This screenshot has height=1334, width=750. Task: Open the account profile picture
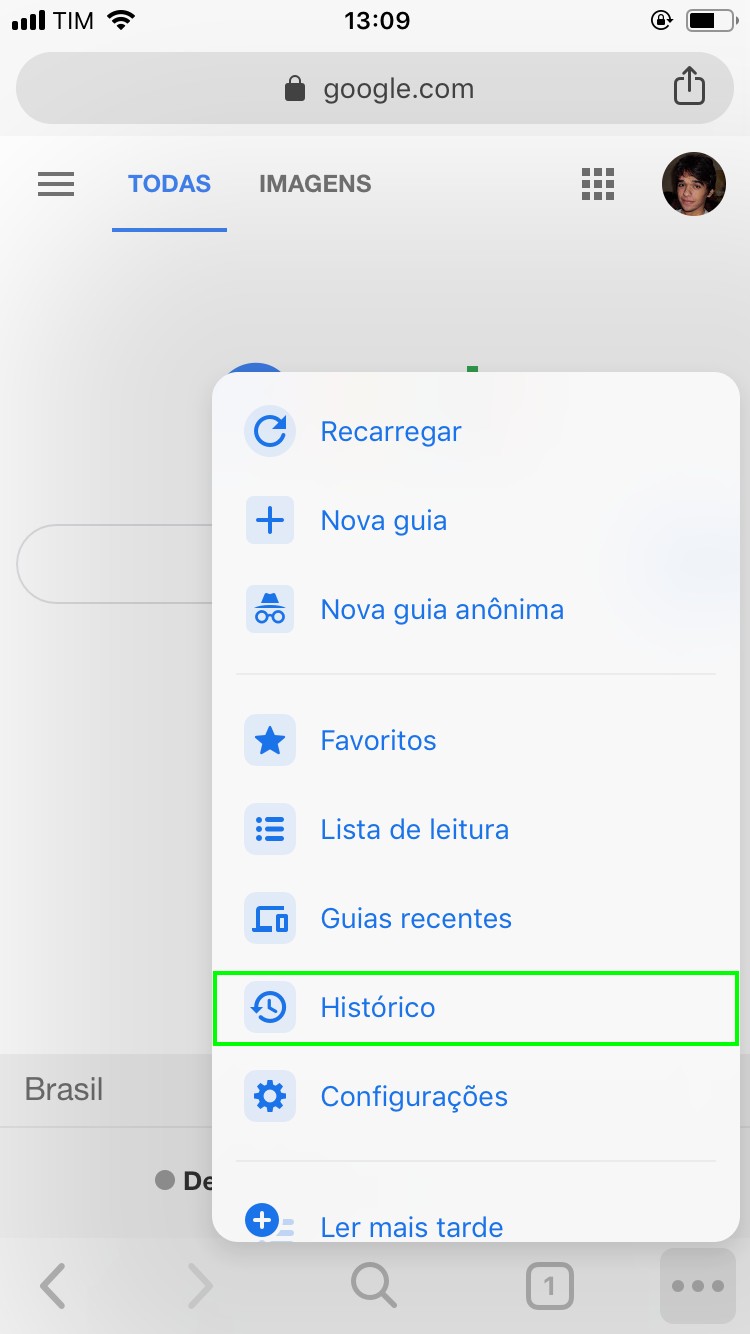click(x=694, y=184)
